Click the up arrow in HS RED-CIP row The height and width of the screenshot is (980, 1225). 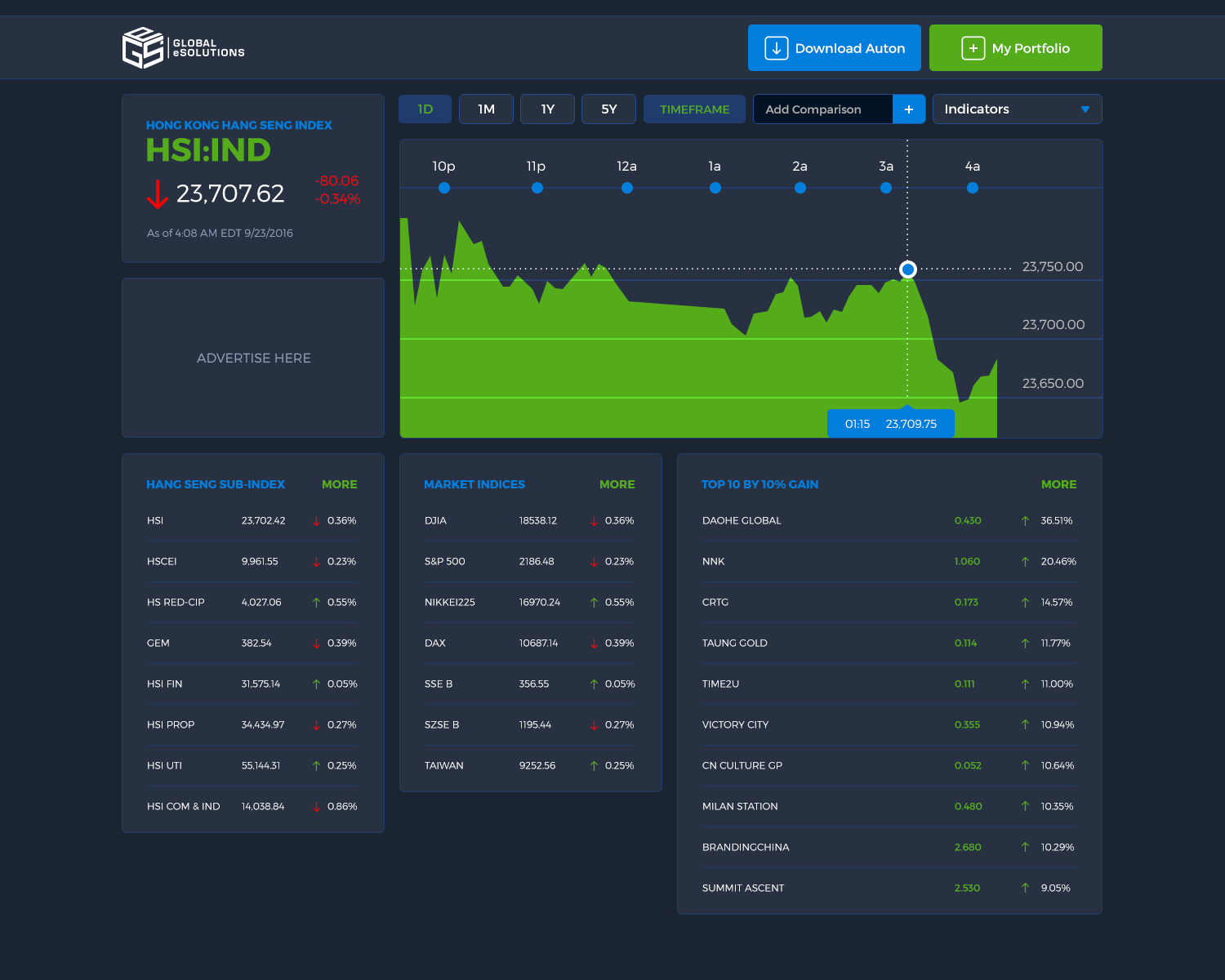[316, 603]
